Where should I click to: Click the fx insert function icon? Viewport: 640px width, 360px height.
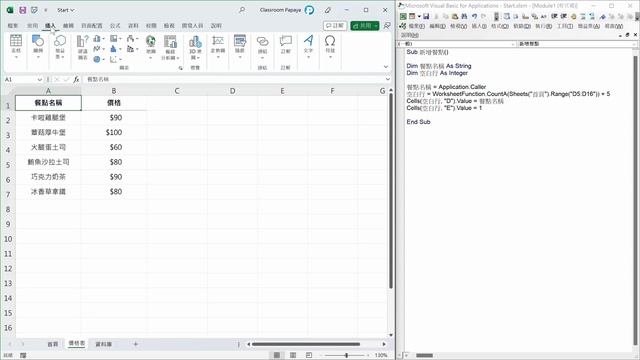pyautogui.click(x=76, y=79)
